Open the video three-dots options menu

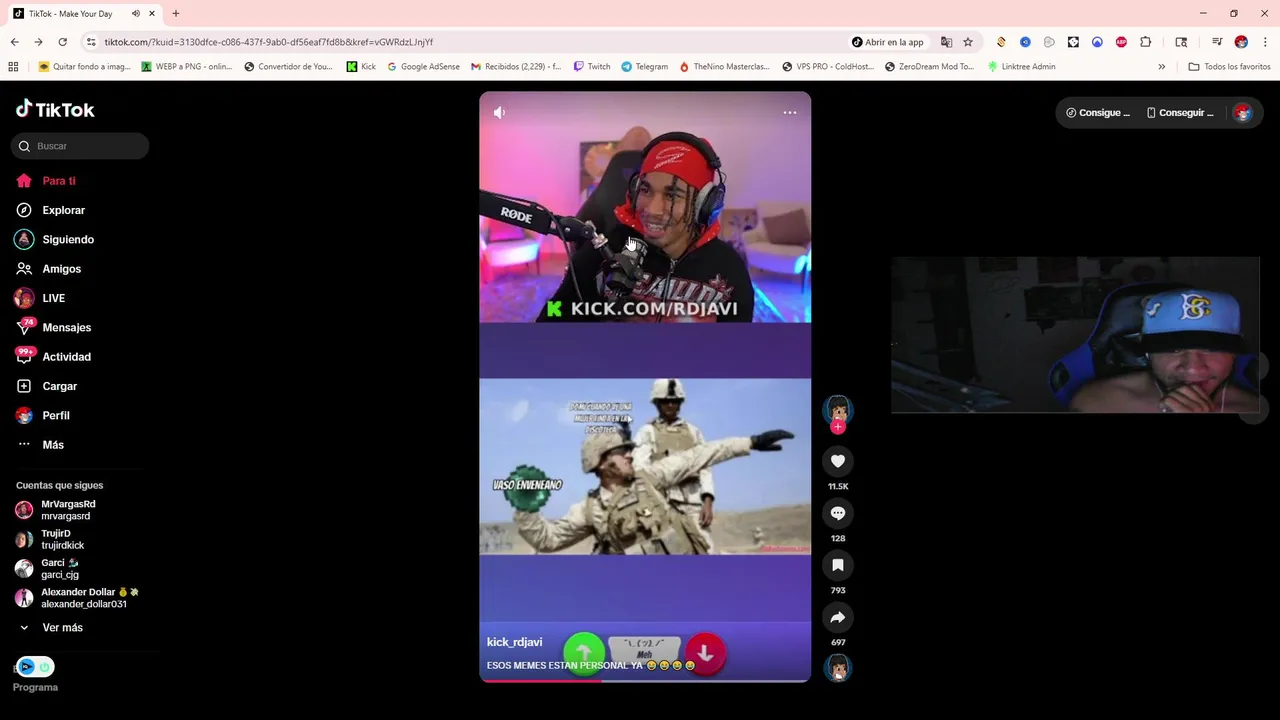tap(790, 112)
